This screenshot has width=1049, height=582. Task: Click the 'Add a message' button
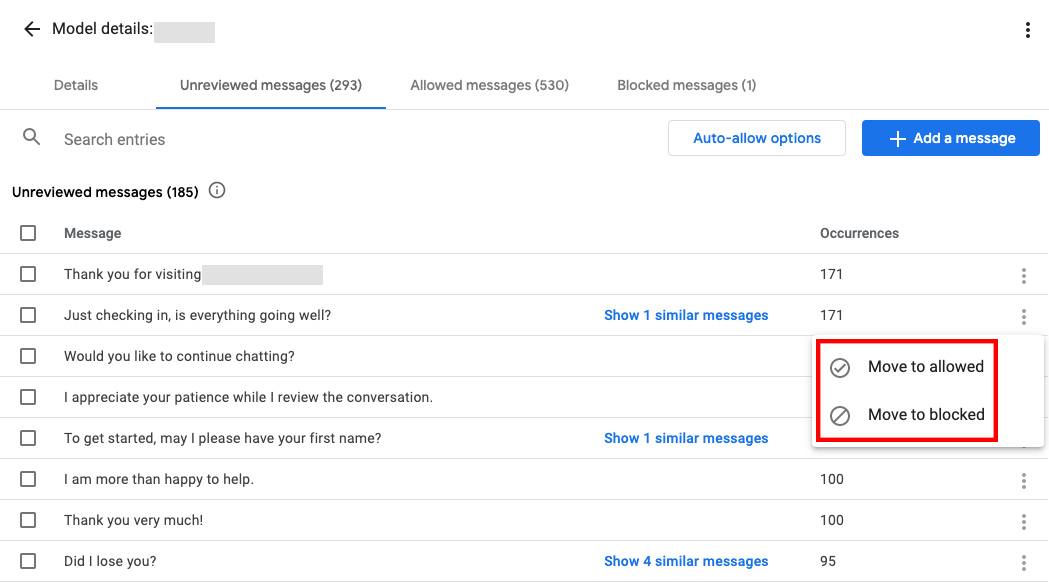(x=950, y=138)
